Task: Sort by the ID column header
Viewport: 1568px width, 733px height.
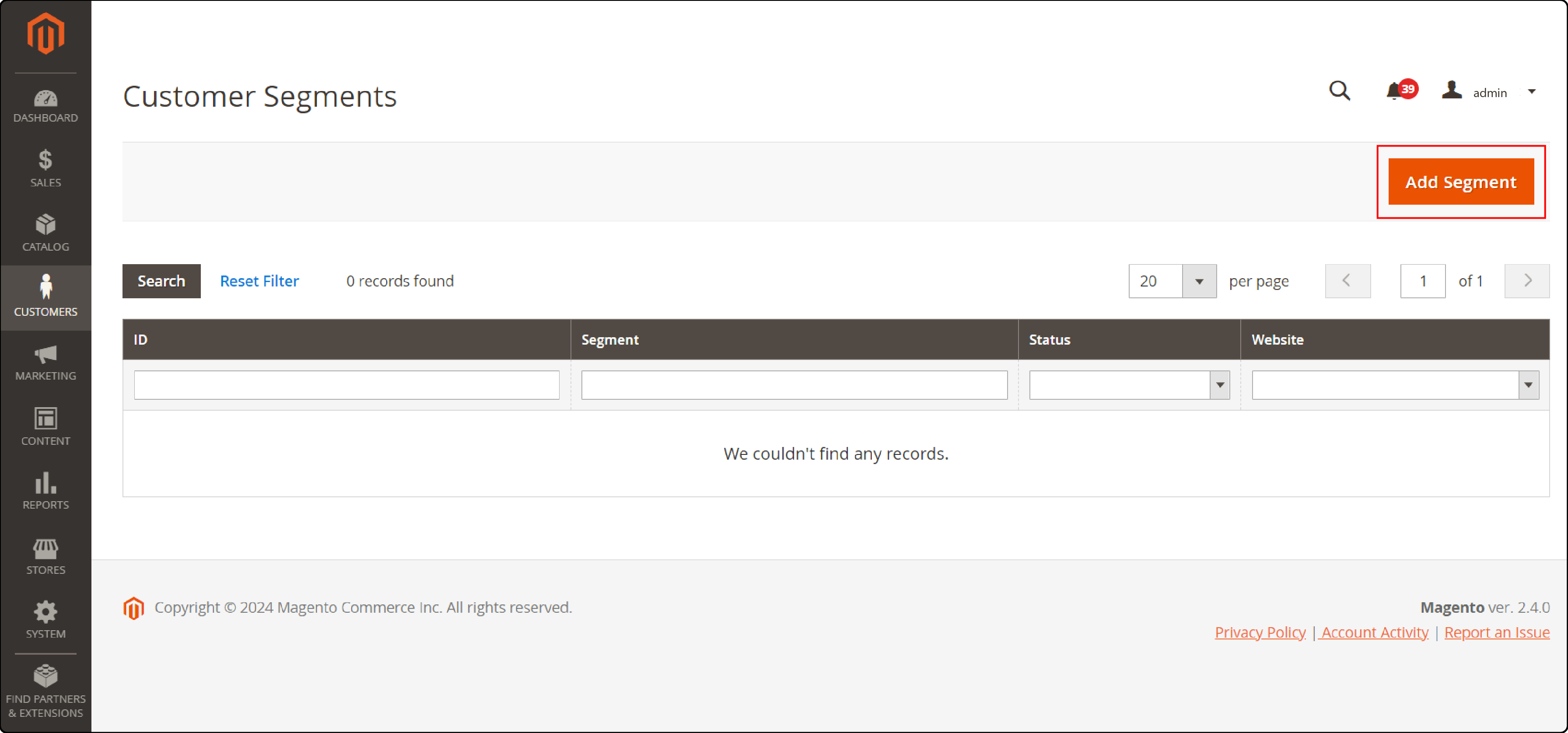Action: (x=346, y=339)
